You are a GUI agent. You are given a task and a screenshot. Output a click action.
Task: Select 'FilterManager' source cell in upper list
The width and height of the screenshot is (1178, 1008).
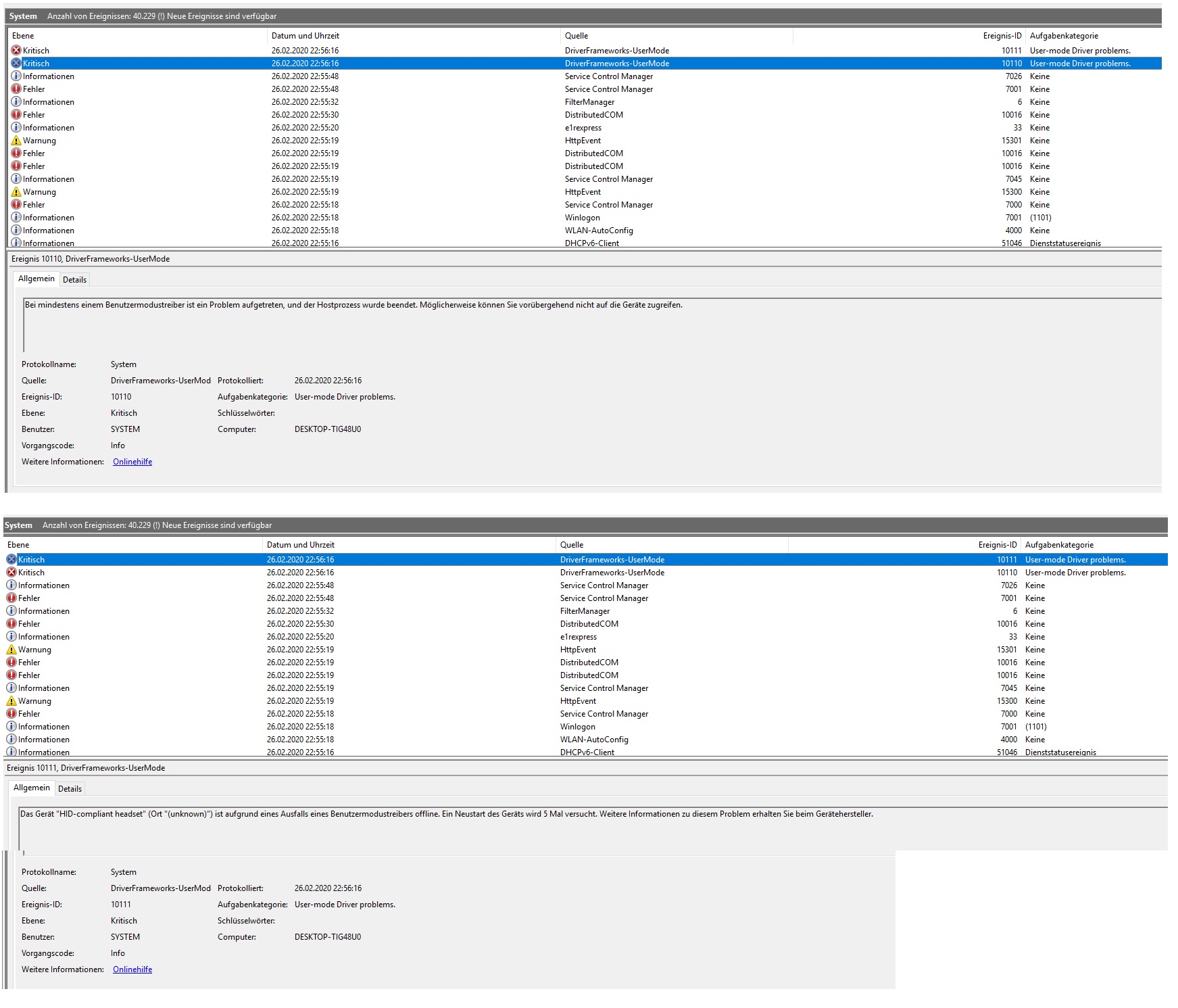click(590, 102)
